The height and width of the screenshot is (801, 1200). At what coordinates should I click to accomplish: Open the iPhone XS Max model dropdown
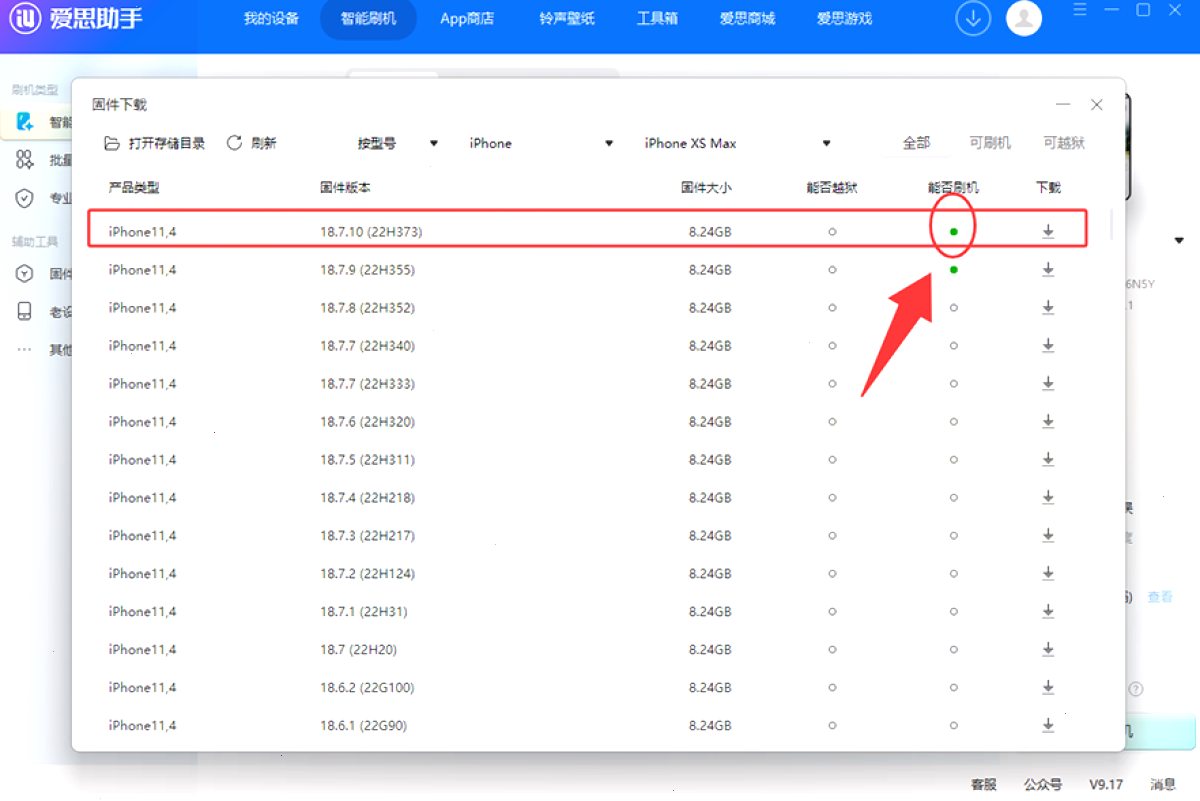pyautogui.click(x=738, y=143)
